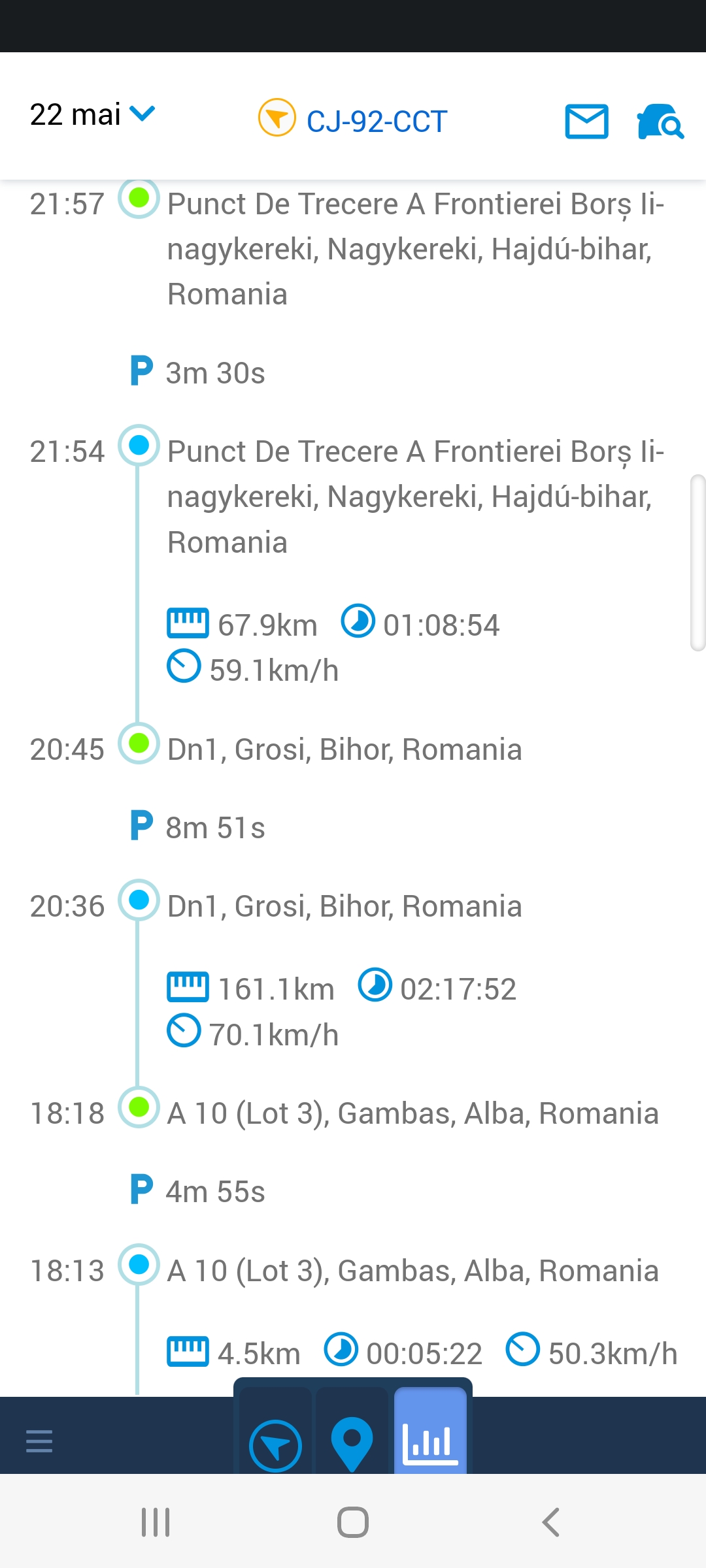Tap the 21:57 stop marker
706x1568 pixels.
(x=139, y=197)
